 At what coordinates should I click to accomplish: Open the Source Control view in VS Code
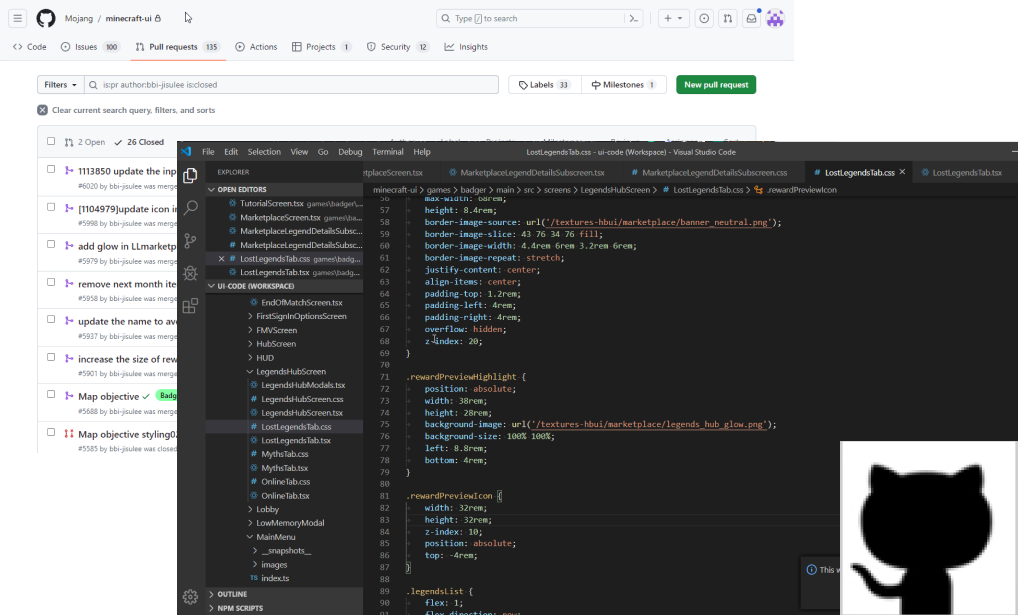(190, 240)
